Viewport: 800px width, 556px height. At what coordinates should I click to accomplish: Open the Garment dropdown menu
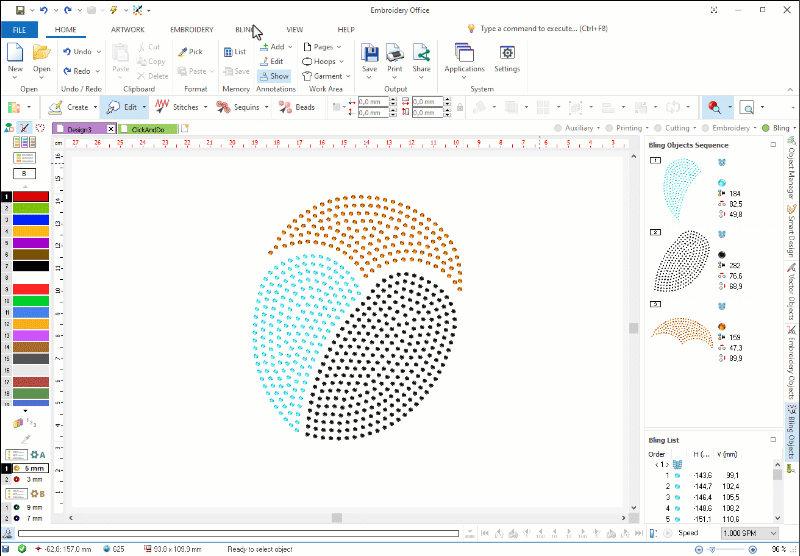[329, 76]
